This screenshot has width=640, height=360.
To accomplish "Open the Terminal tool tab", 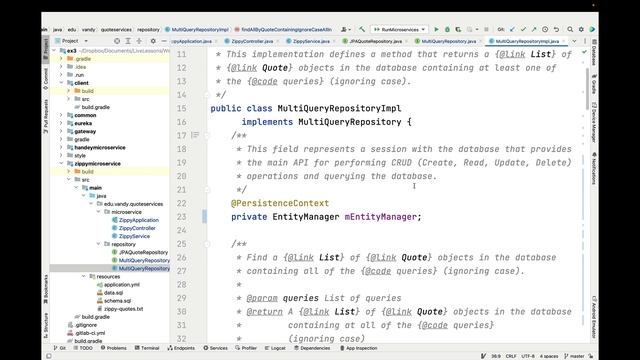I will coord(147,348).
